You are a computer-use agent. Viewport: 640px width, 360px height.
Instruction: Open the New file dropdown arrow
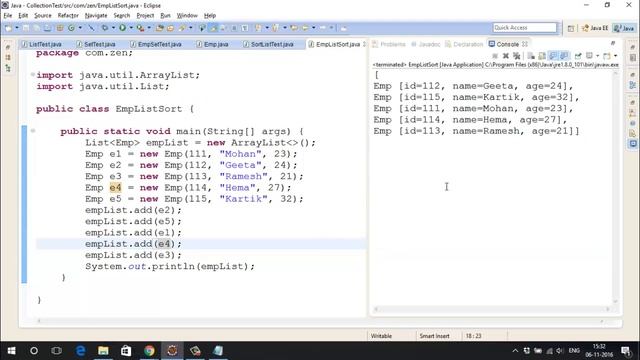point(17,28)
